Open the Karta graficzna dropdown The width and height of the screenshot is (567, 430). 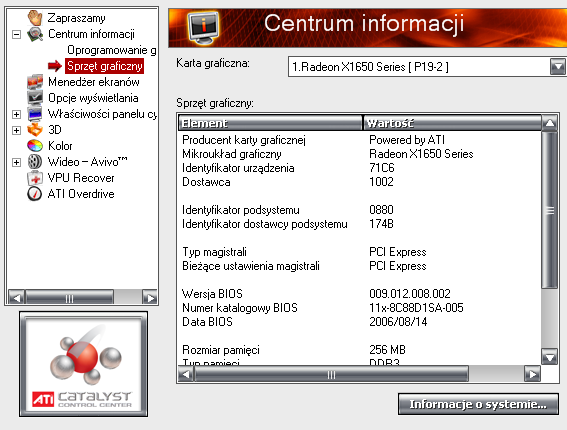[558, 67]
